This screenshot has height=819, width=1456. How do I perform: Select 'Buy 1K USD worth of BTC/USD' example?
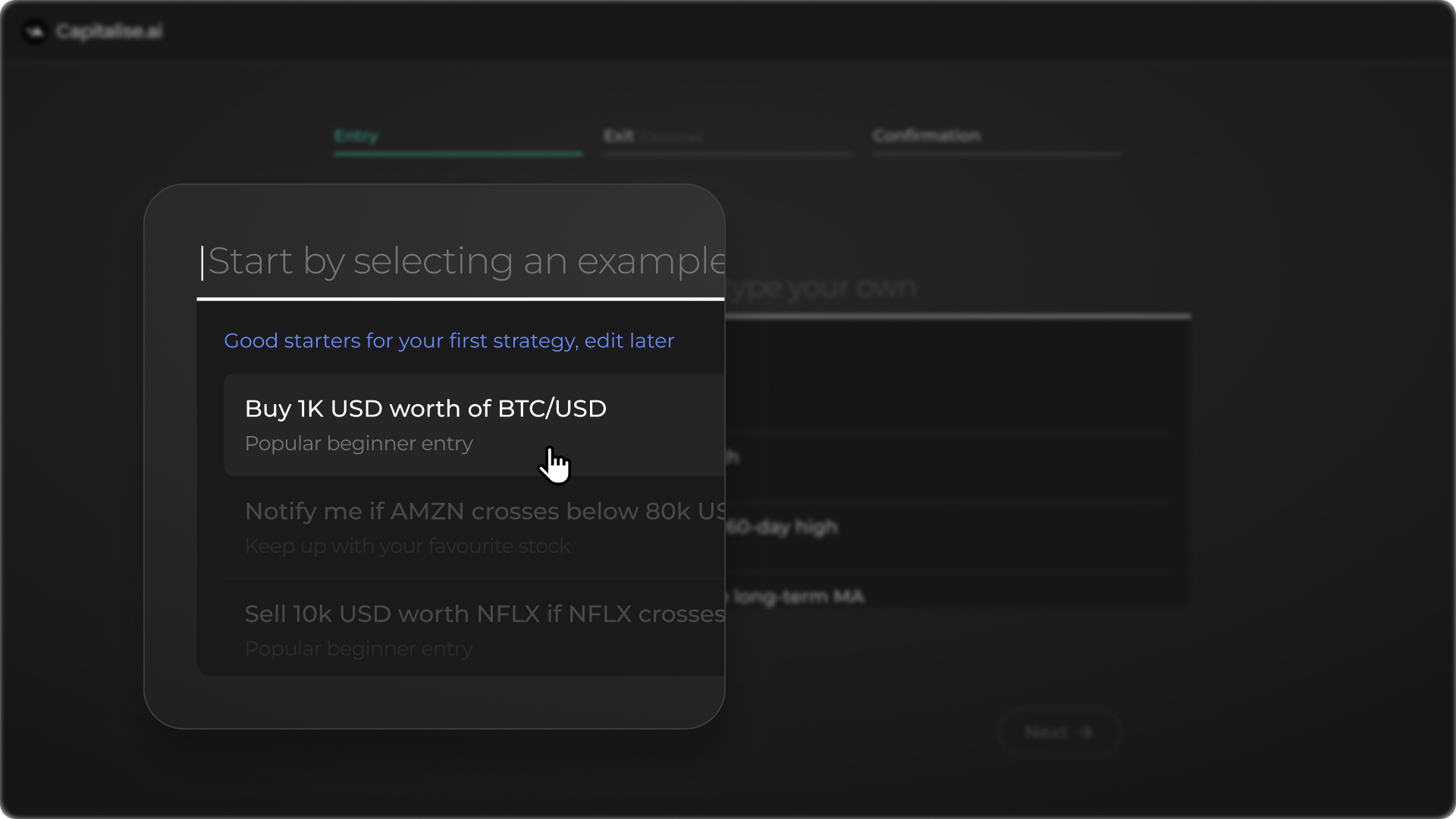425,409
